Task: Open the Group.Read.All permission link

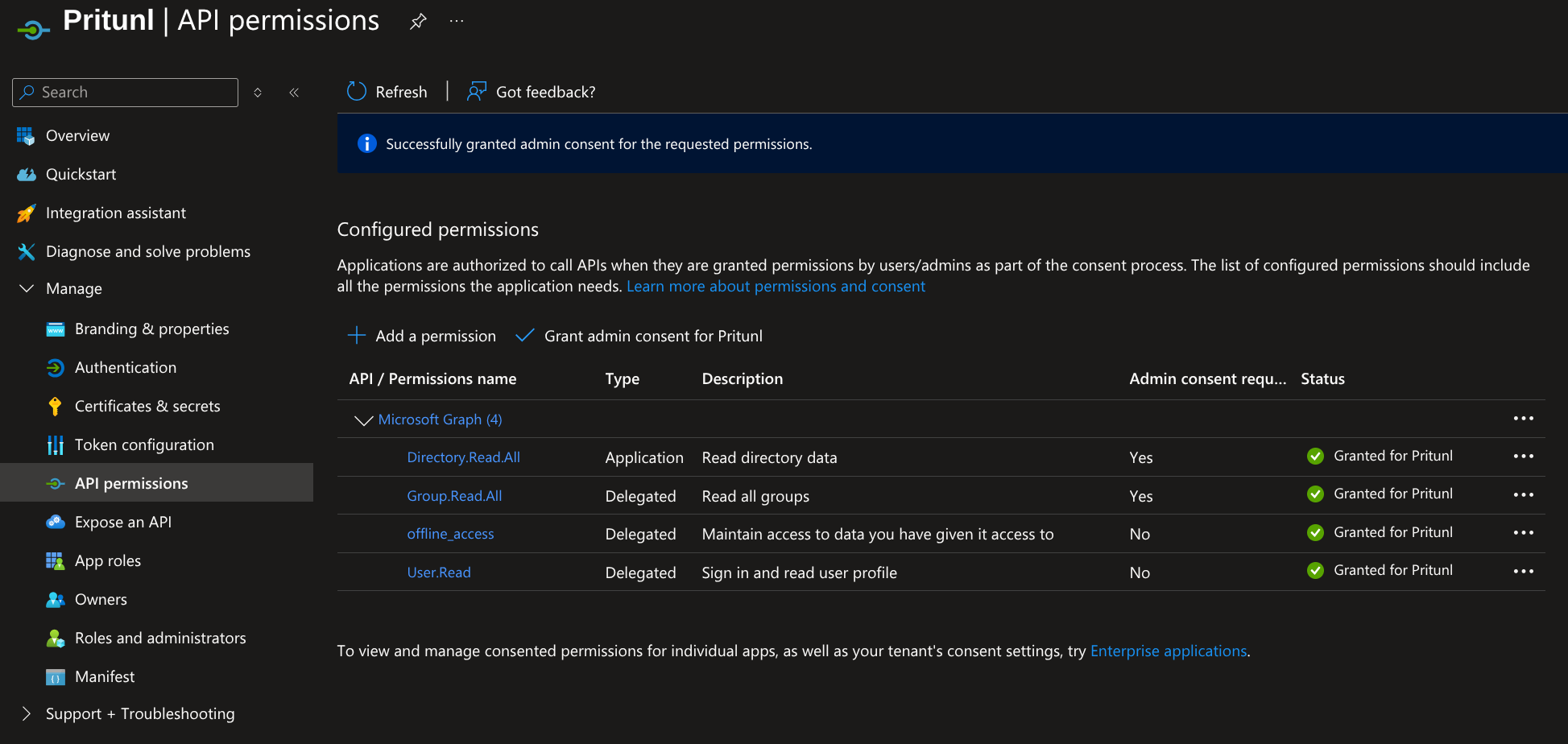Action: point(454,496)
